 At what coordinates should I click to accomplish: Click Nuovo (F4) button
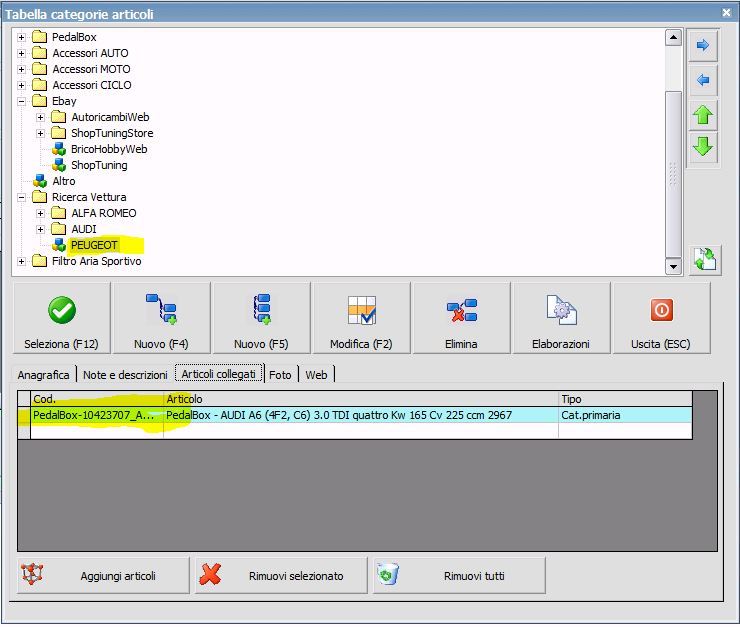(161, 318)
